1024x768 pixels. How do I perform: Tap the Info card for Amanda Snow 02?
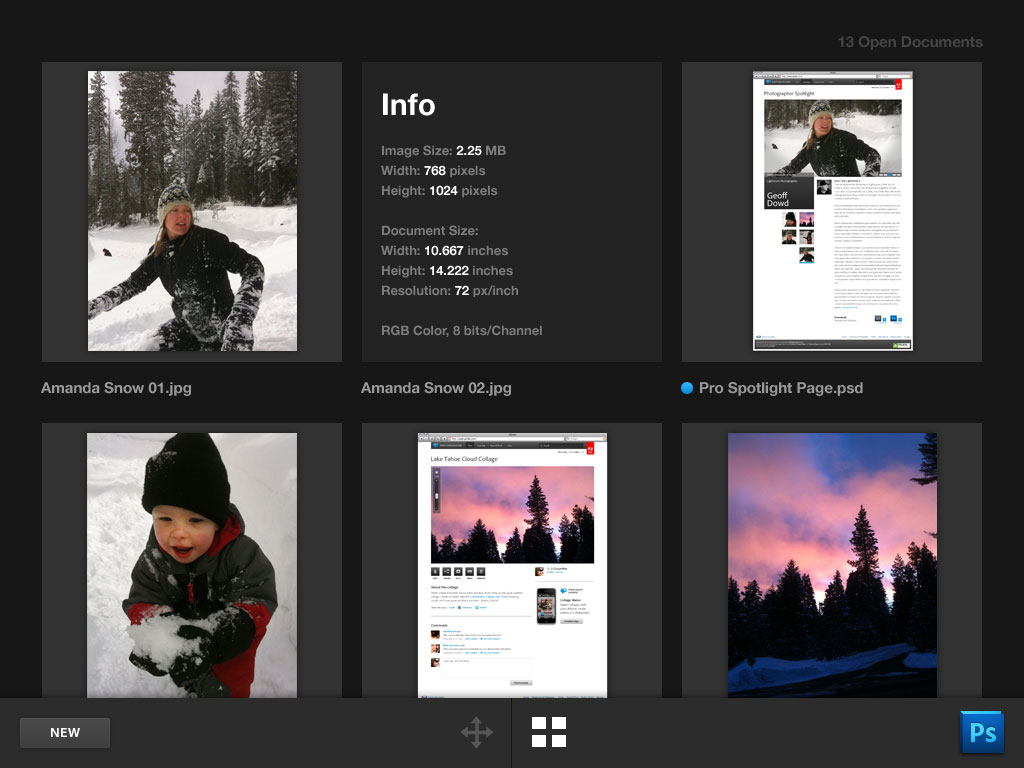512,211
